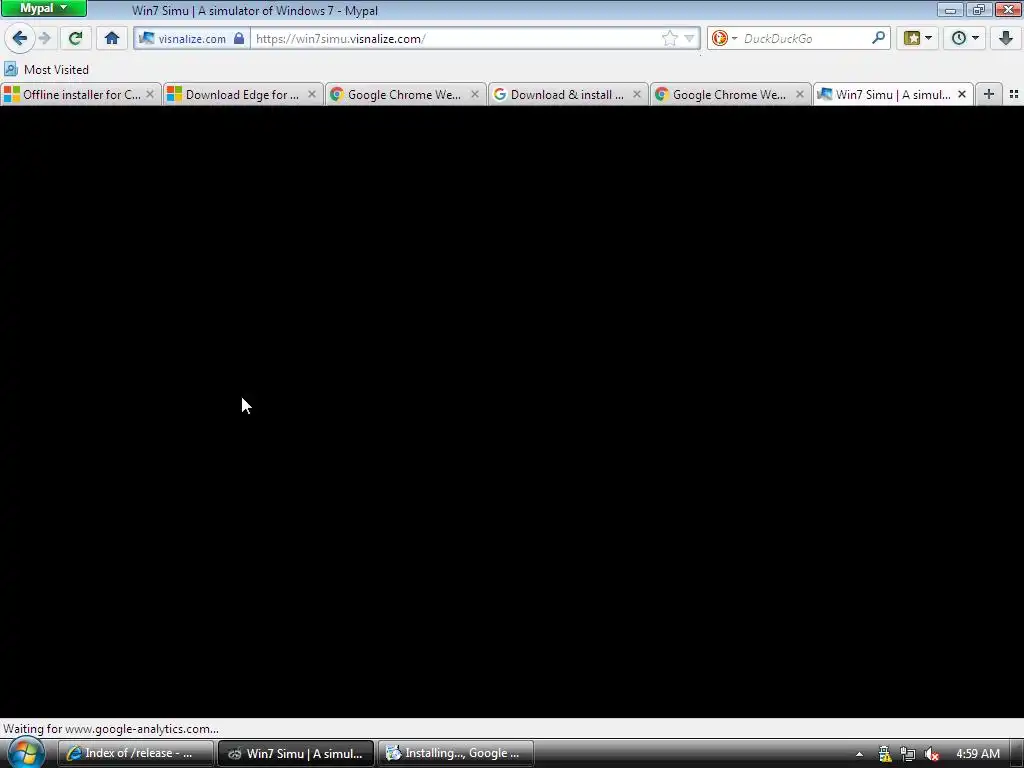The height and width of the screenshot is (768, 1024).
Task: Open the bookmarks menu button
Action: coord(918,39)
